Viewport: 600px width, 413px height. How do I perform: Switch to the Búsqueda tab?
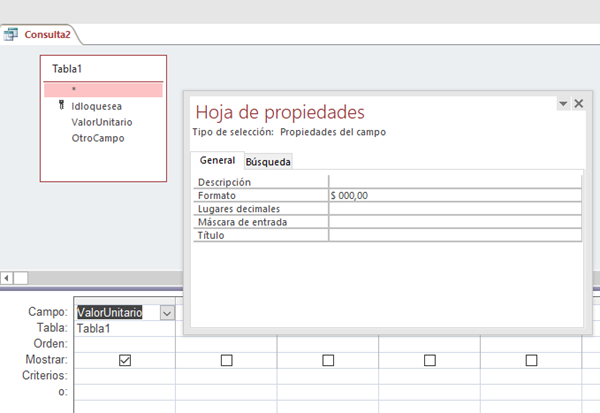pyautogui.click(x=268, y=161)
